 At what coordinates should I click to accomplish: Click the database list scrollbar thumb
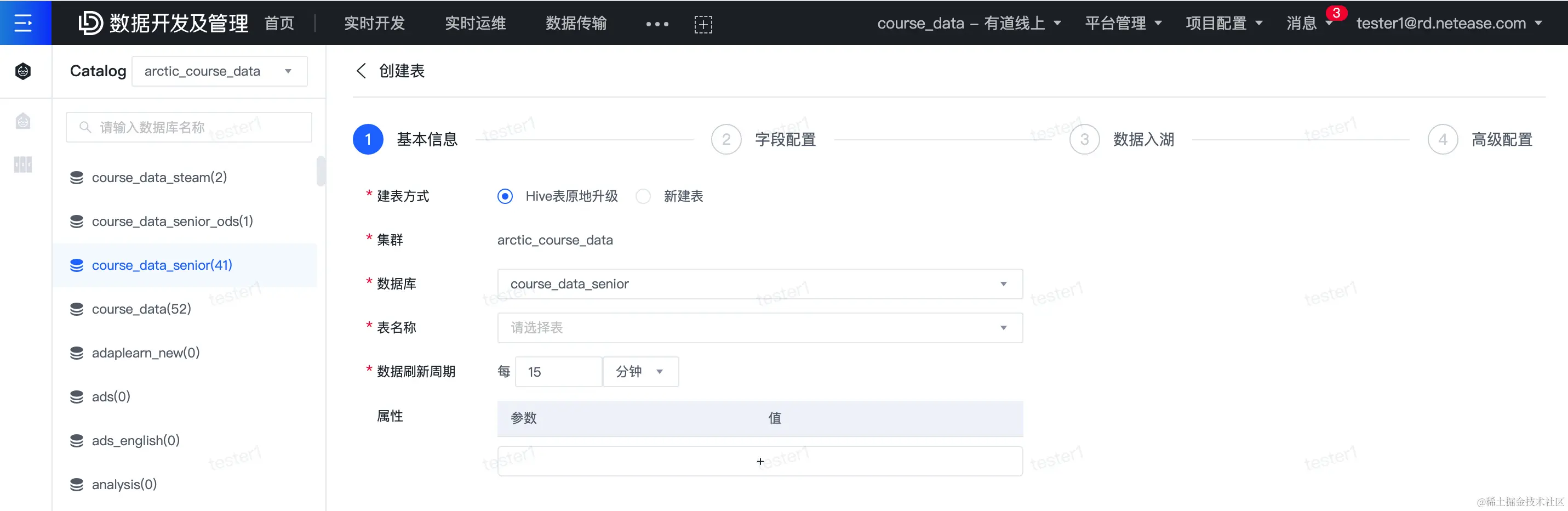tap(321, 171)
